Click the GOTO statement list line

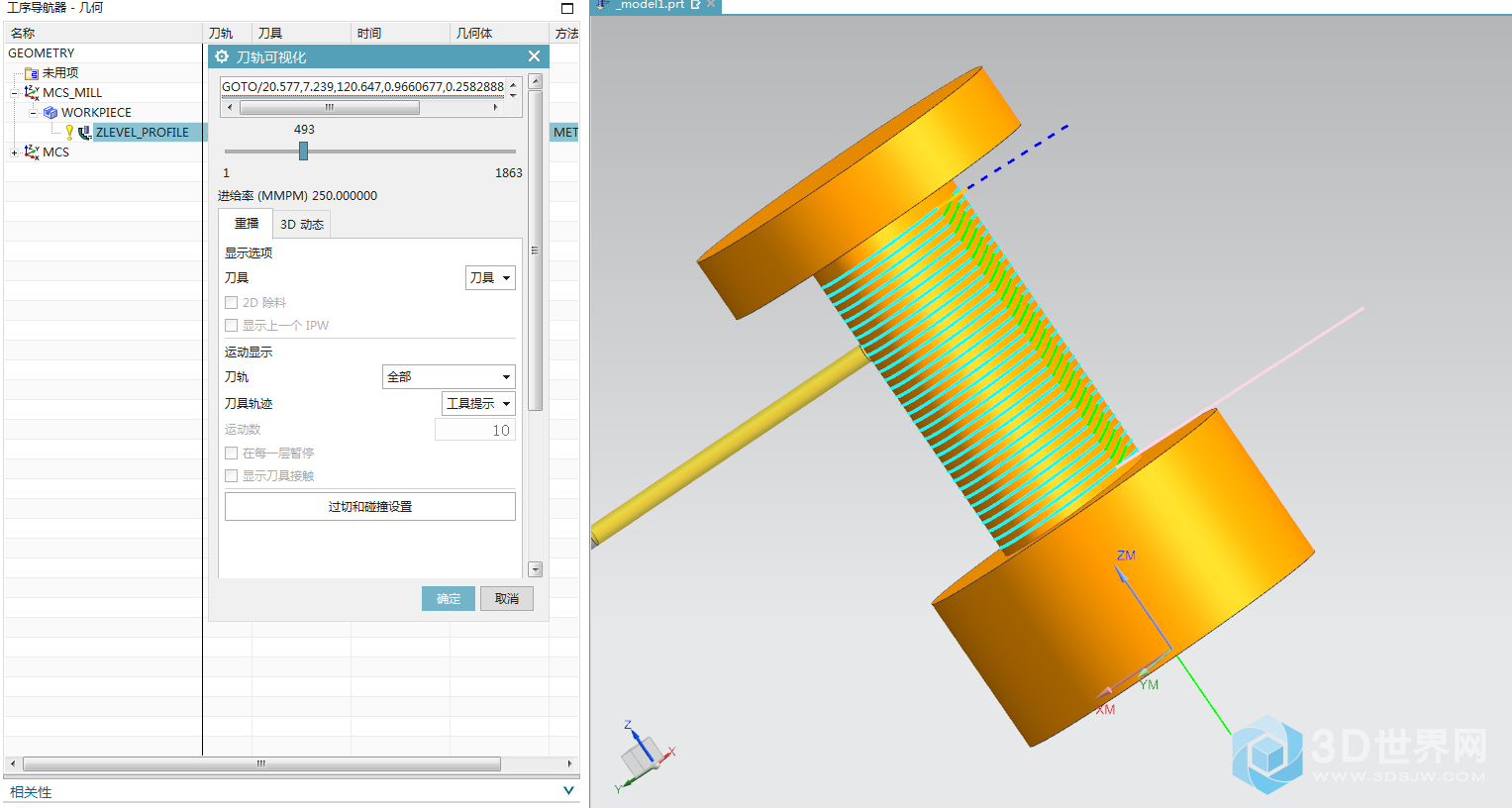[362, 87]
